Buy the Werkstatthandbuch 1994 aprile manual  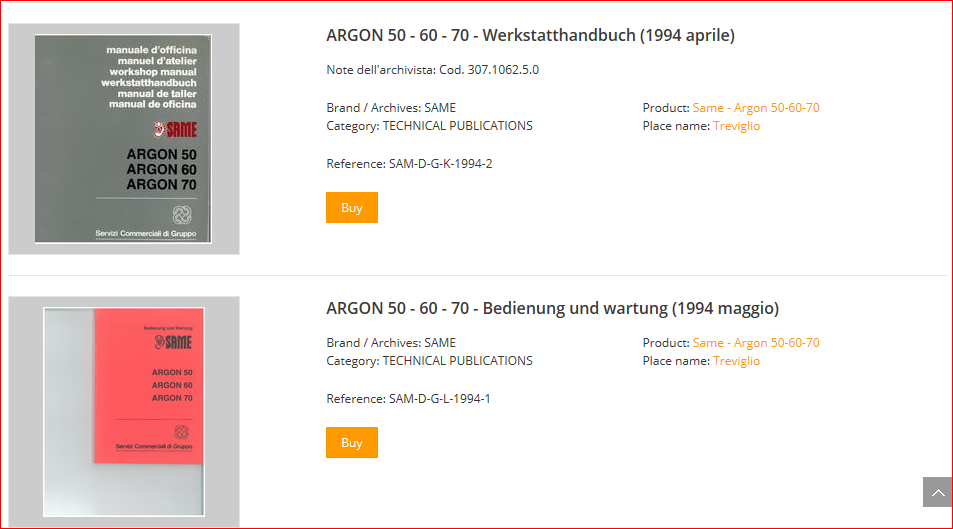(x=352, y=208)
